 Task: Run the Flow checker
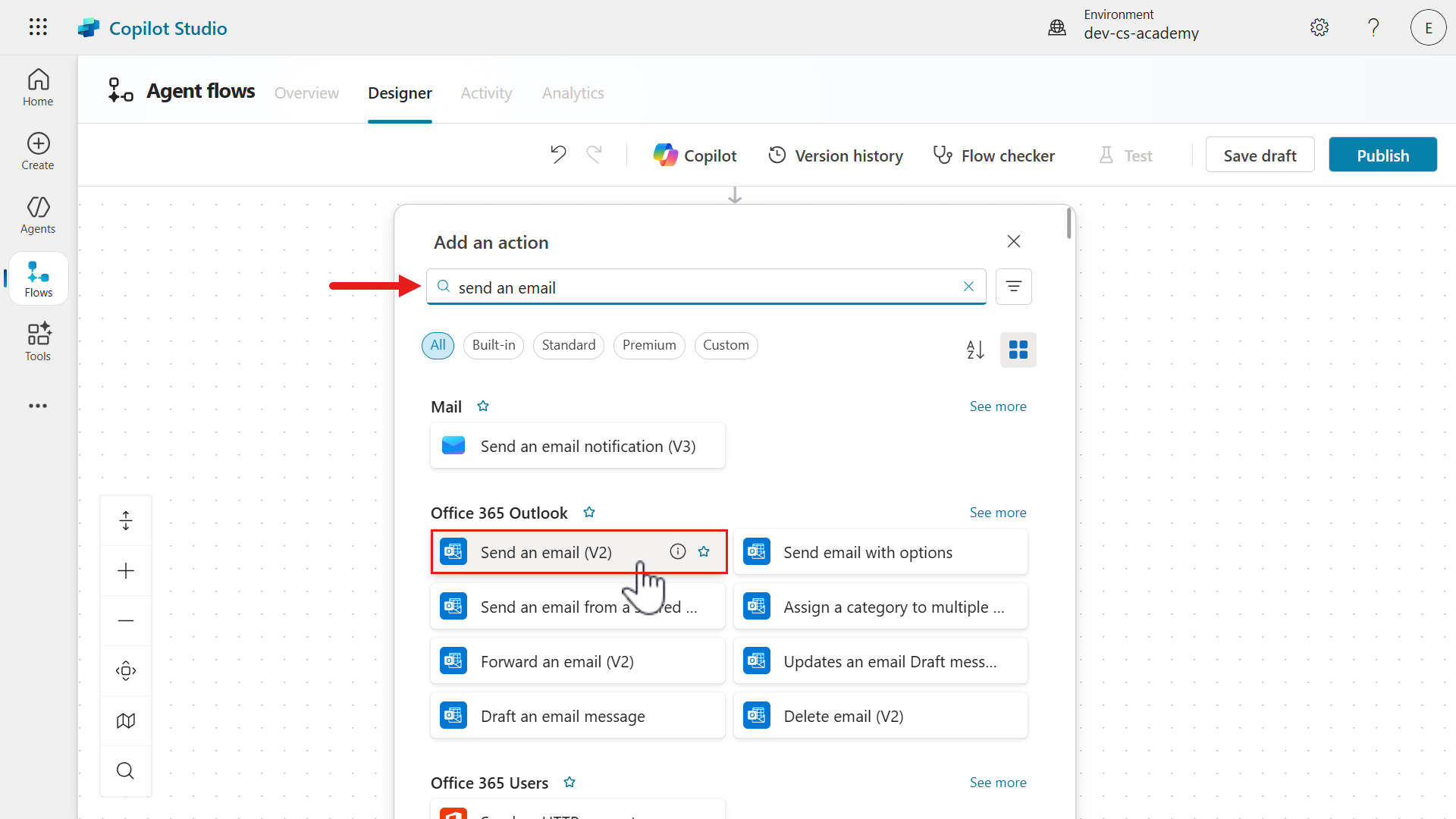[993, 155]
